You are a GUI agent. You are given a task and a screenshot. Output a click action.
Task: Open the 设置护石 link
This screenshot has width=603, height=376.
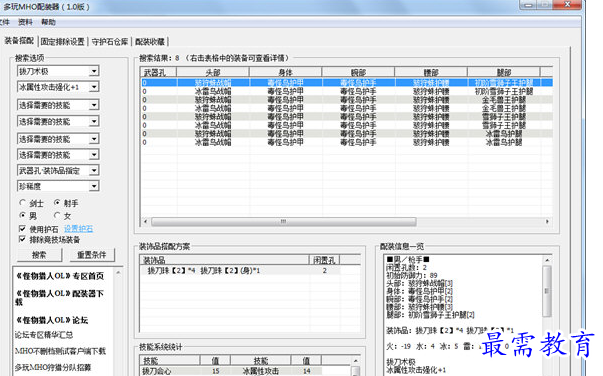tap(78, 229)
